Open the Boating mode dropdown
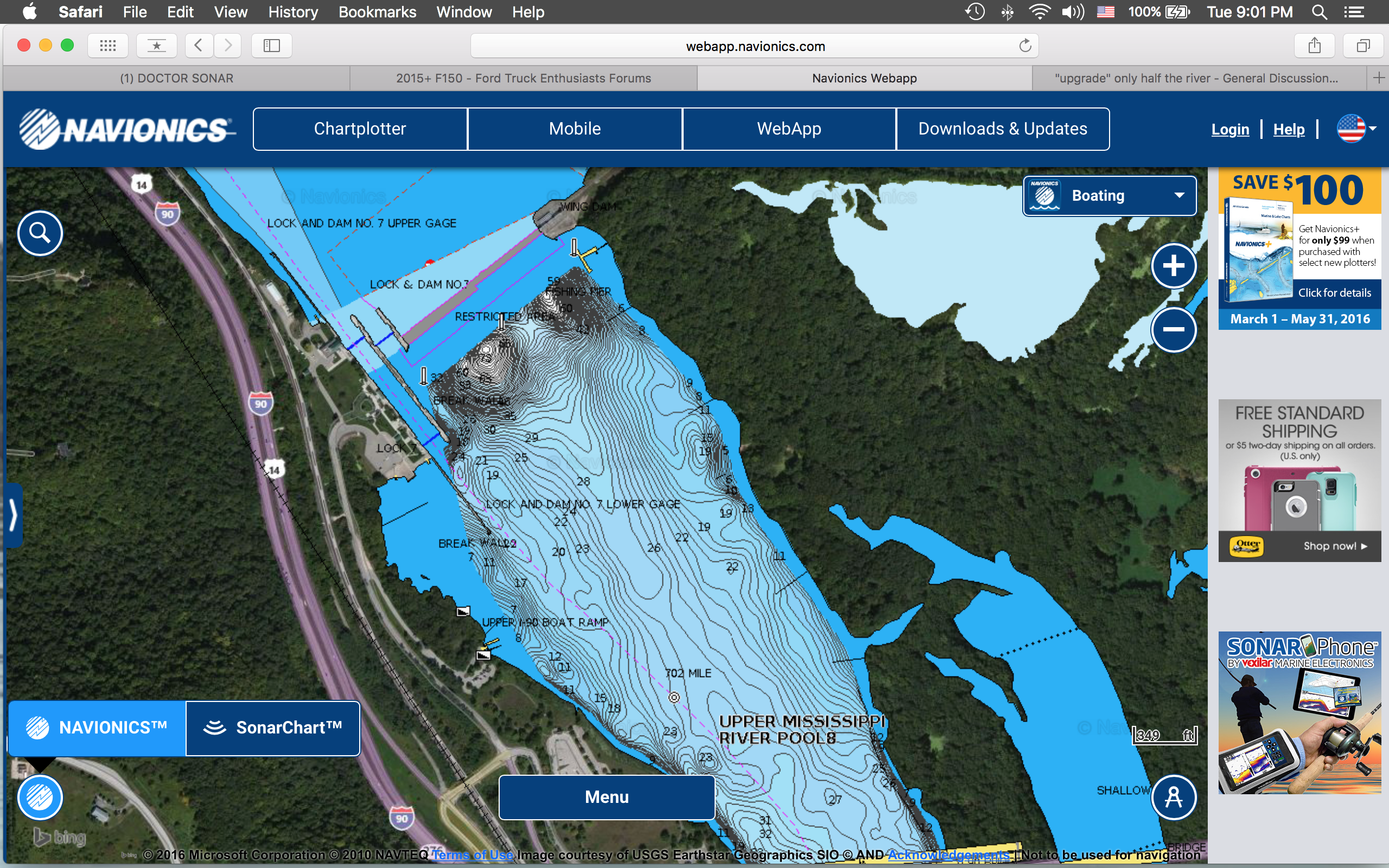Screen dimensions: 1389x868 tap(1110, 196)
